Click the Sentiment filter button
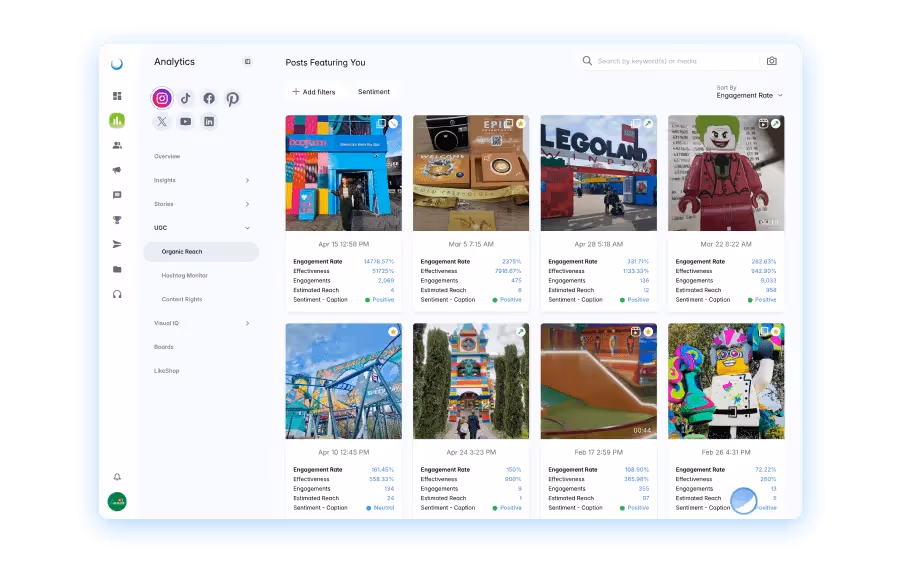Viewport: 900px width, 570px height. [374, 92]
